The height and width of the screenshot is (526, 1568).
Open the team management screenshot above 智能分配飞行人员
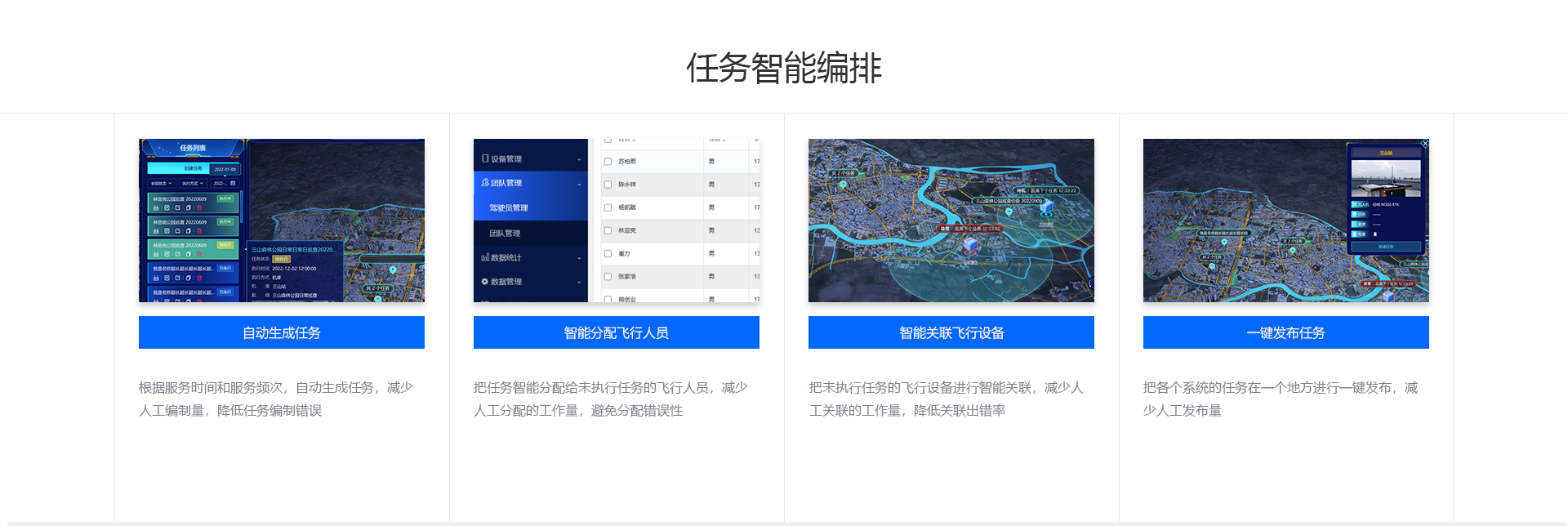(617, 221)
